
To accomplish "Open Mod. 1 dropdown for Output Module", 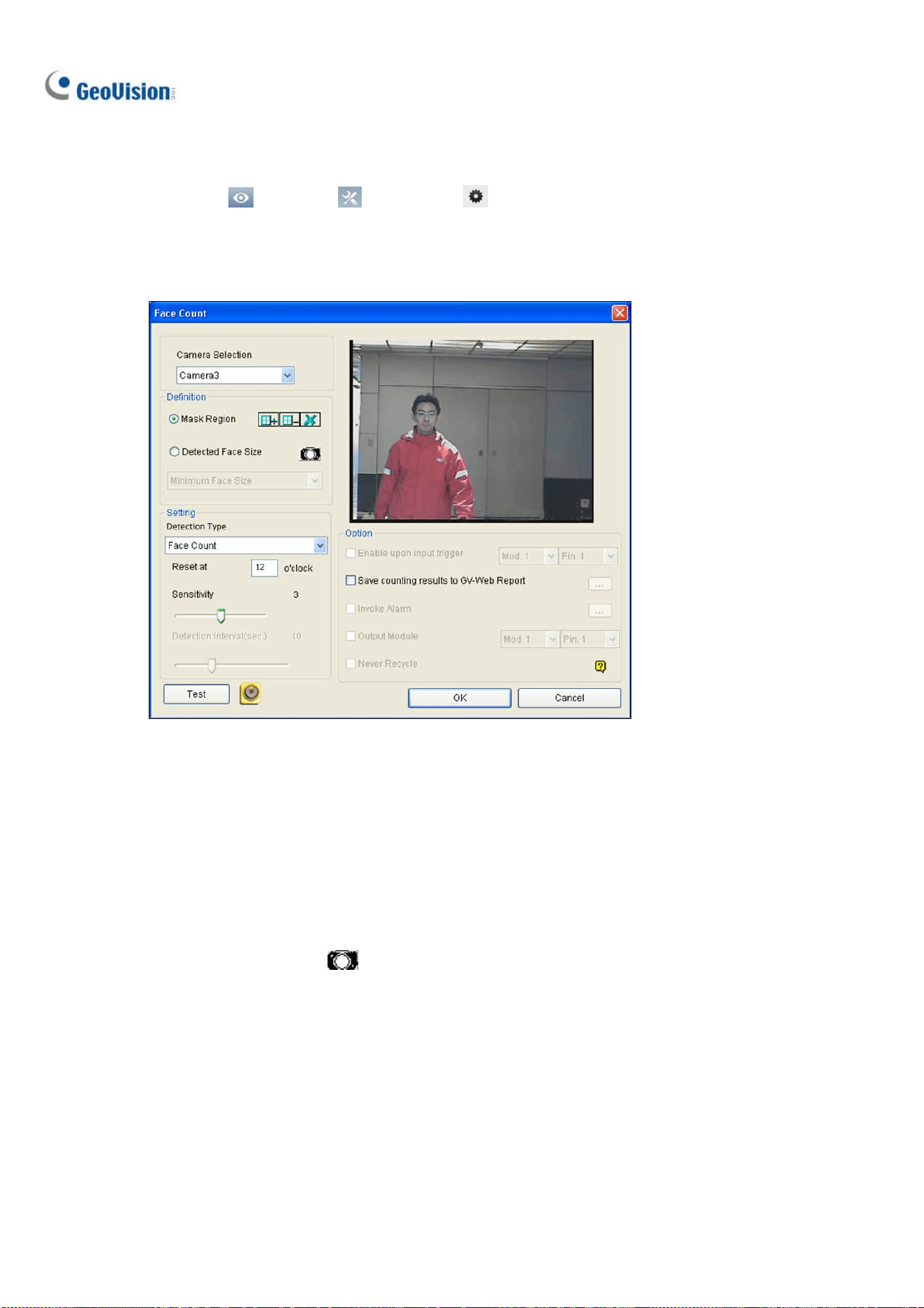I will point(530,639).
